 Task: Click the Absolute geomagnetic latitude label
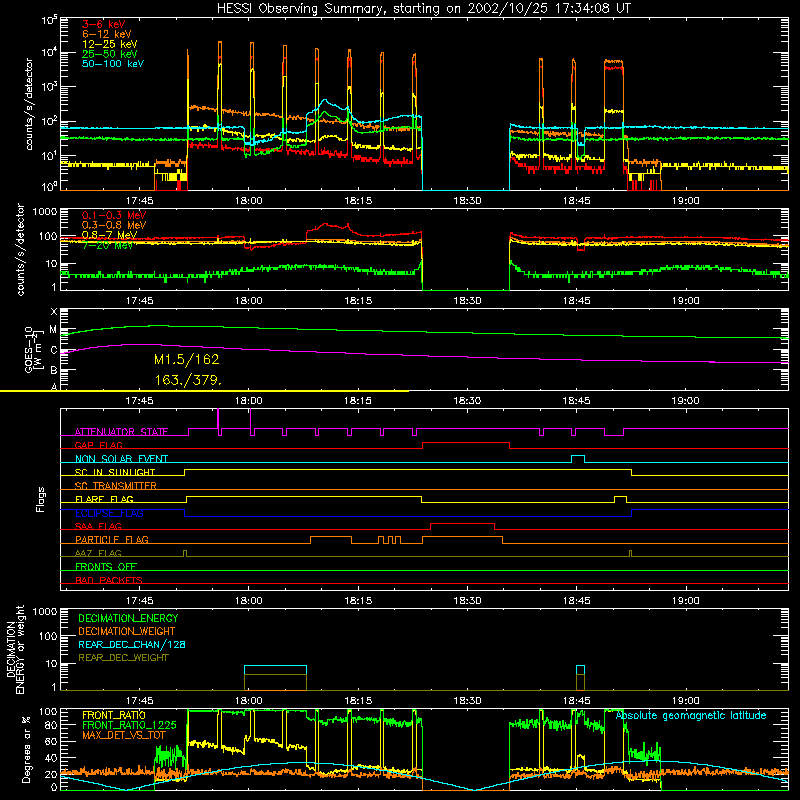[x=691, y=715]
